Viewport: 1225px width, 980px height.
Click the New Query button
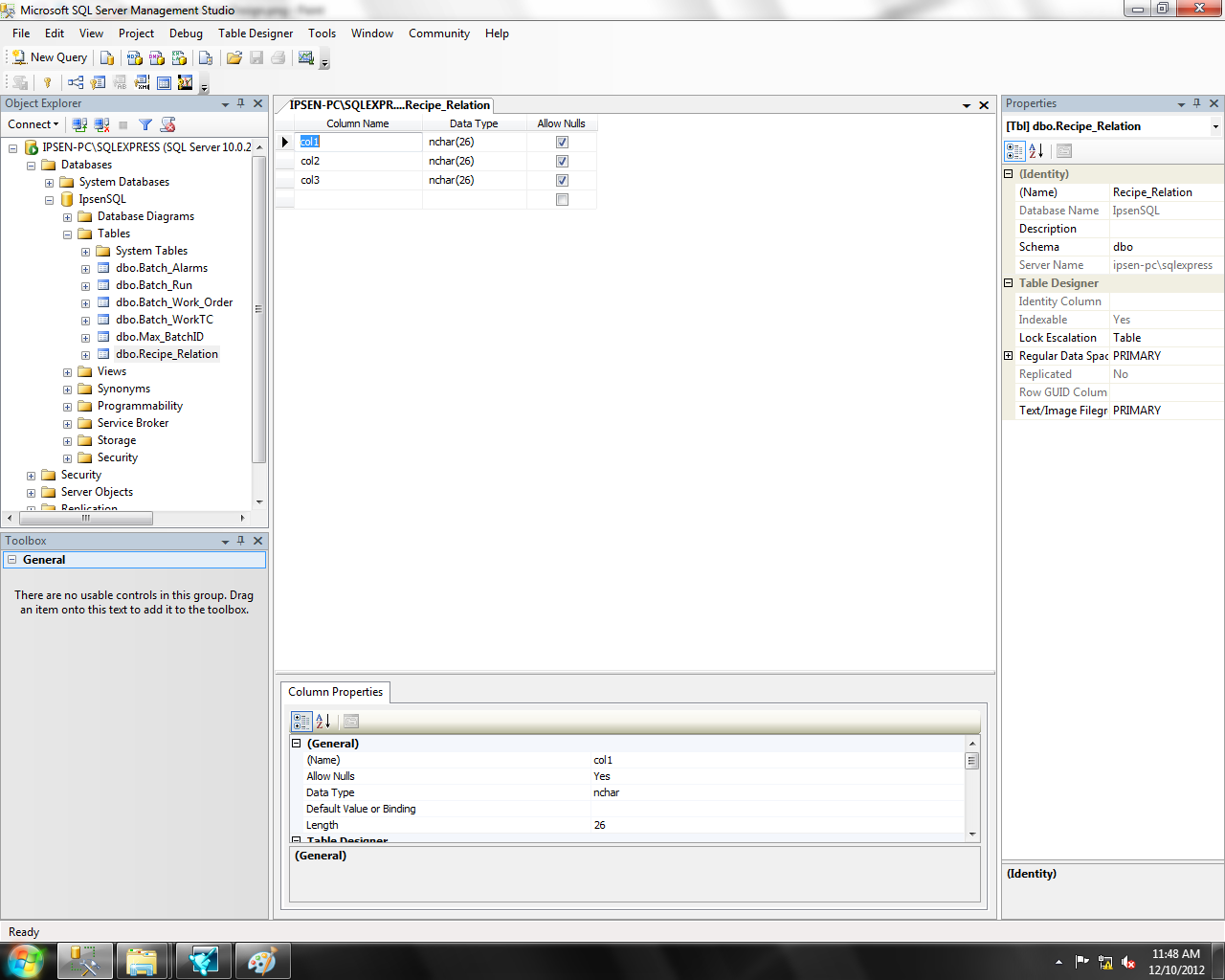click(x=50, y=57)
